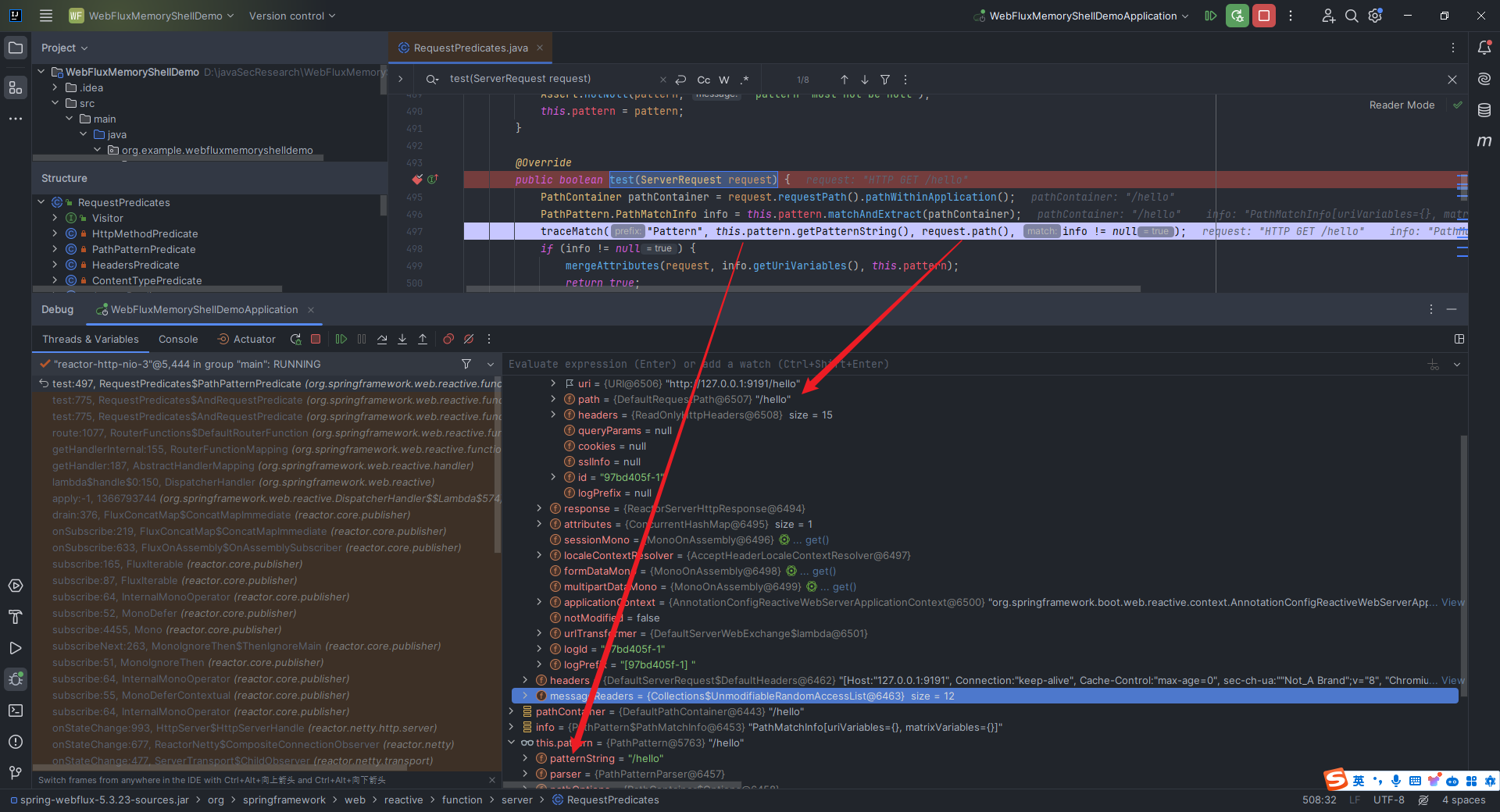Go to next search occurrence arrow
1500x812 pixels.
pyautogui.click(x=865, y=80)
